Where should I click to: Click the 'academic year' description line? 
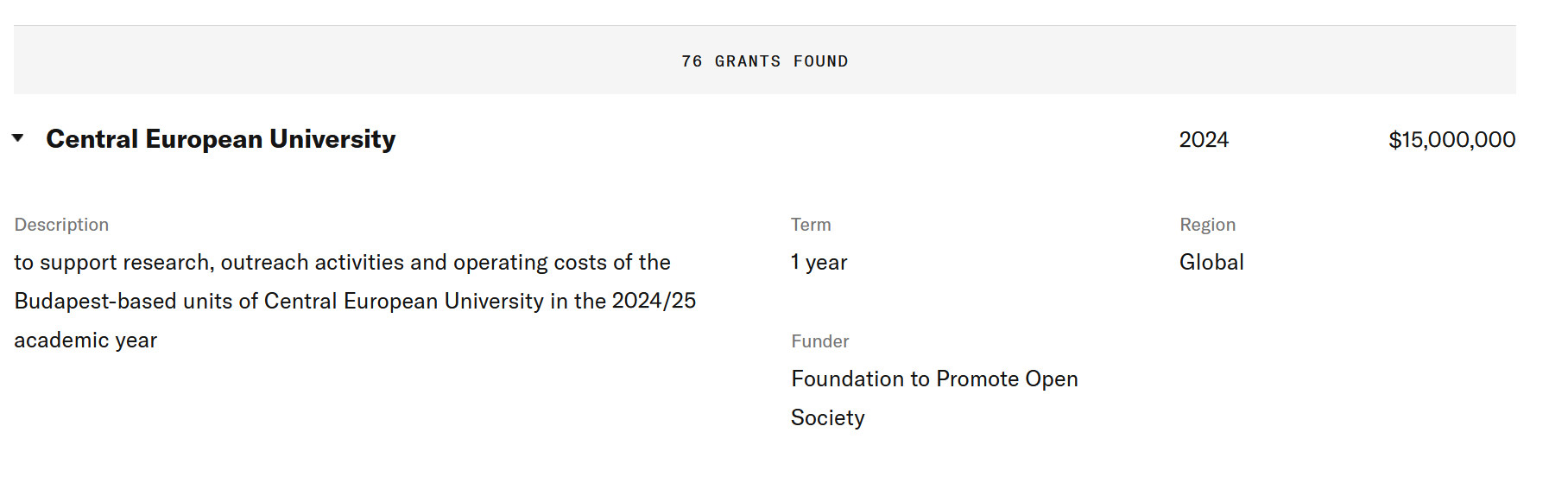pos(85,340)
